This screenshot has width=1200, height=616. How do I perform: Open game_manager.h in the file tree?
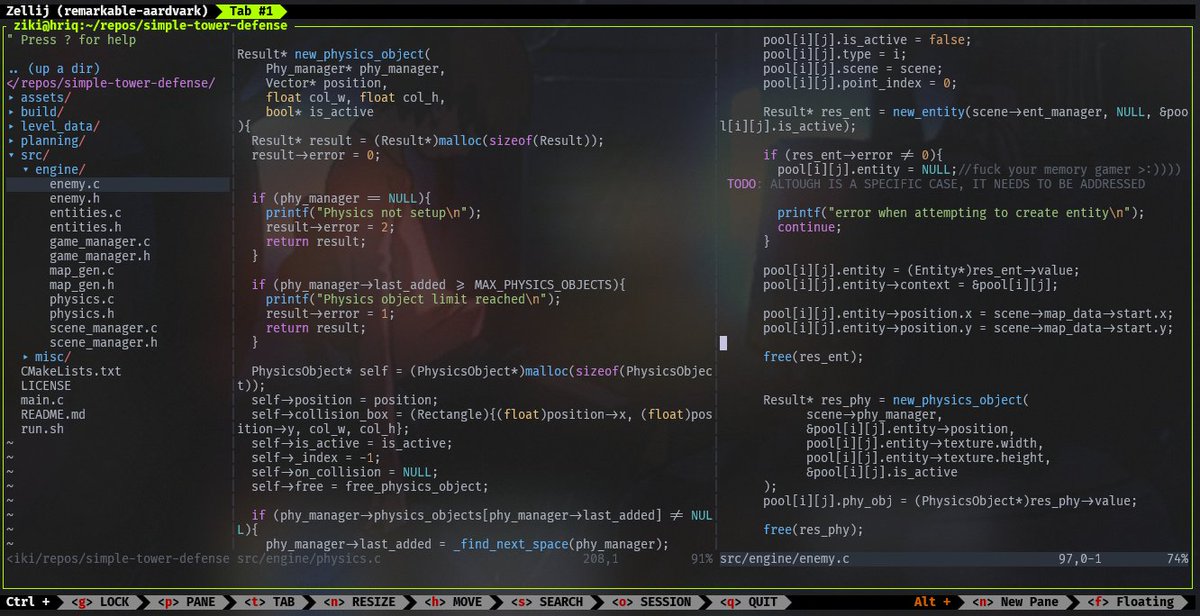(x=100, y=257)
